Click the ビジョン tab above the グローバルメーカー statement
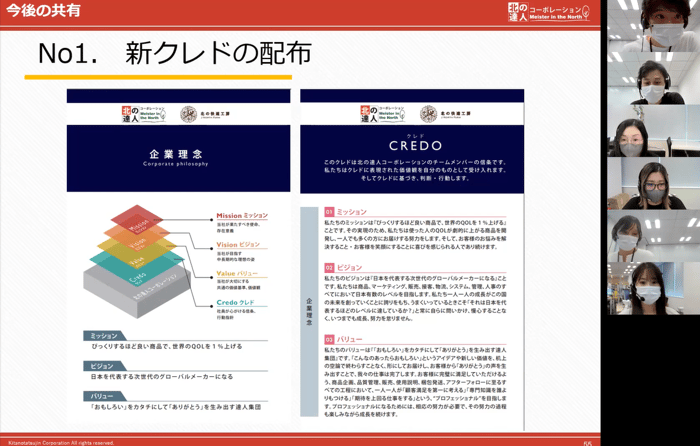700x446 pixels. (x=103, y=366)
